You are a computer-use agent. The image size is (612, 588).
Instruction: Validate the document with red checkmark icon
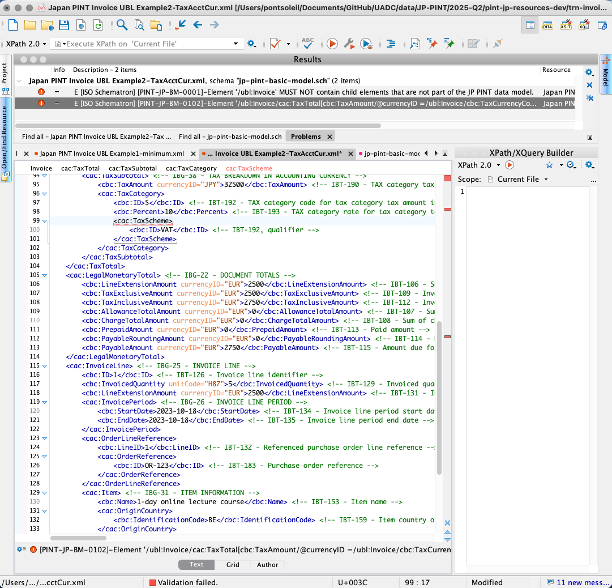pyautogui.click(x=276, y=44)
